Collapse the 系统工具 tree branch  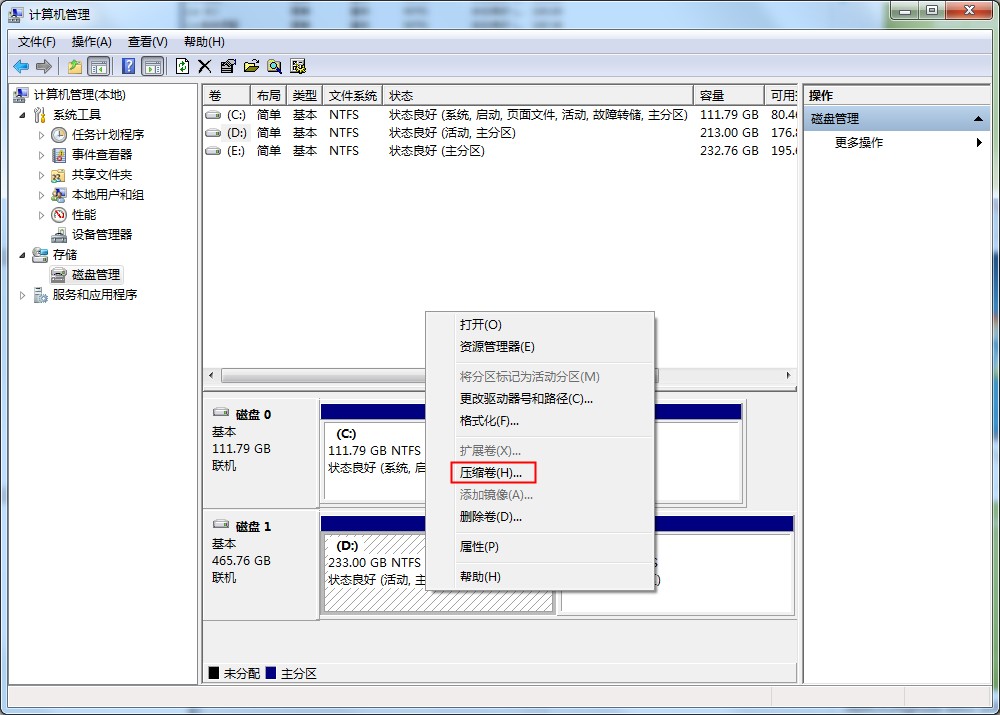click(x=24, y=114)
